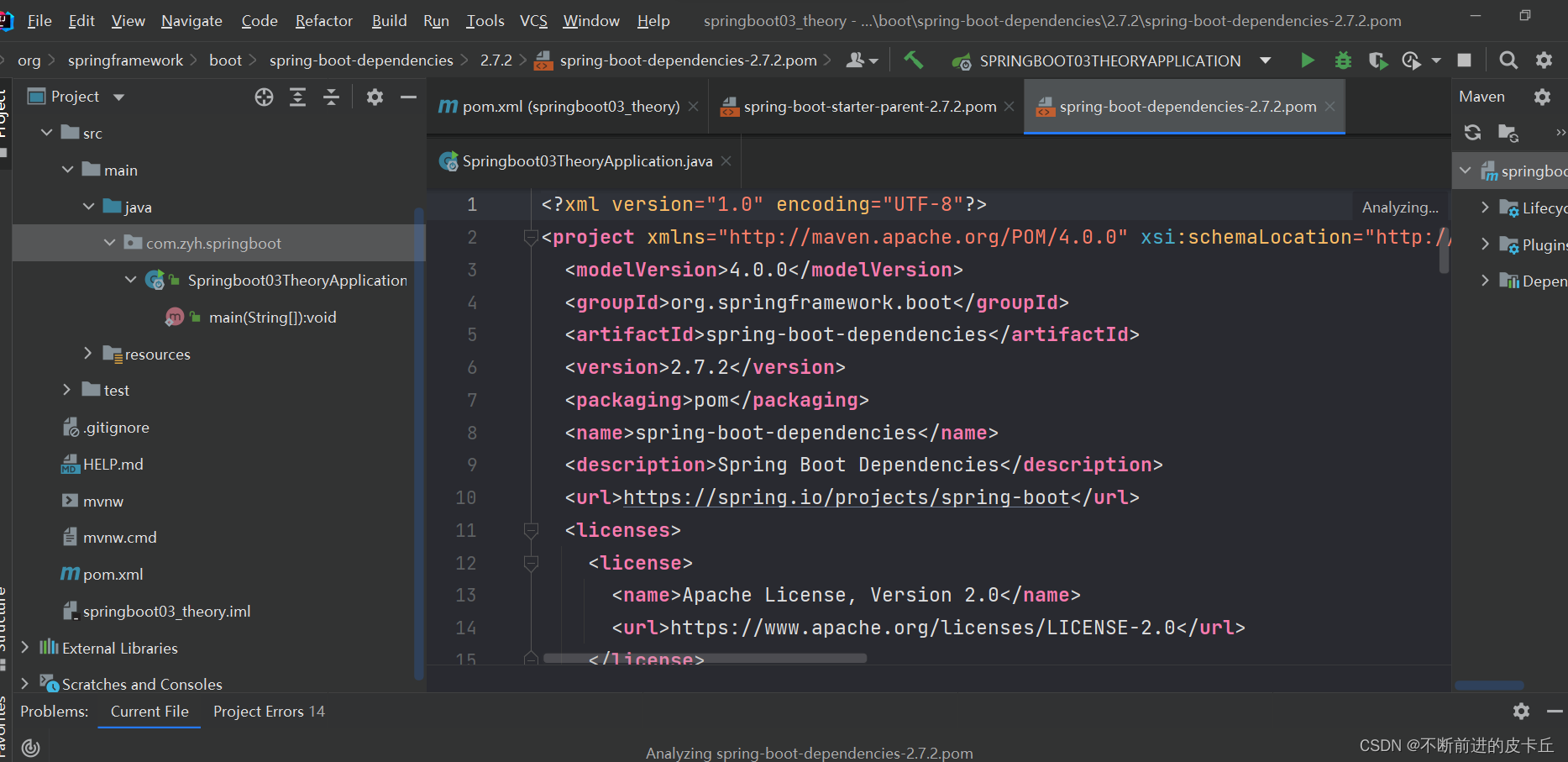Collapse the src folder

(x=47, y=133)
